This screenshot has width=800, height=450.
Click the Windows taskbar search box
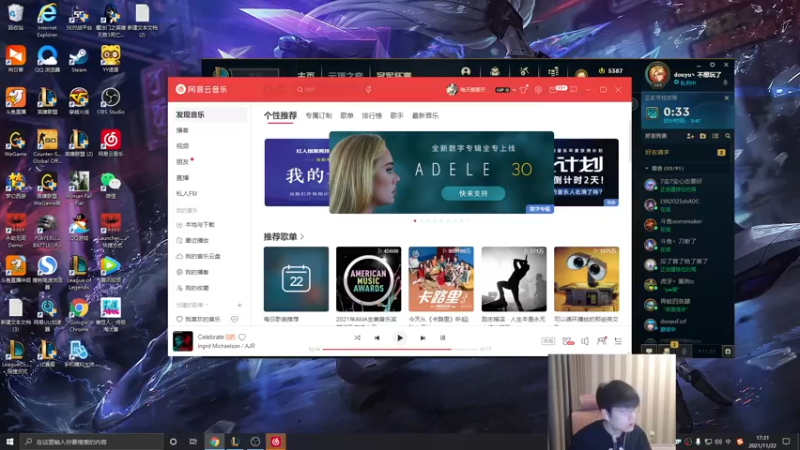(92, 442)
